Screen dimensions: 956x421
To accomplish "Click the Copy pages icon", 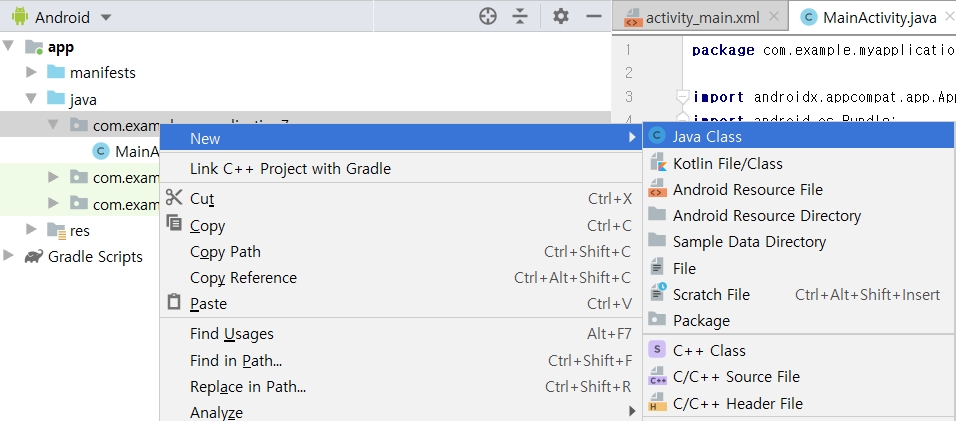I will pyautogui.click(x=174, y=223).
